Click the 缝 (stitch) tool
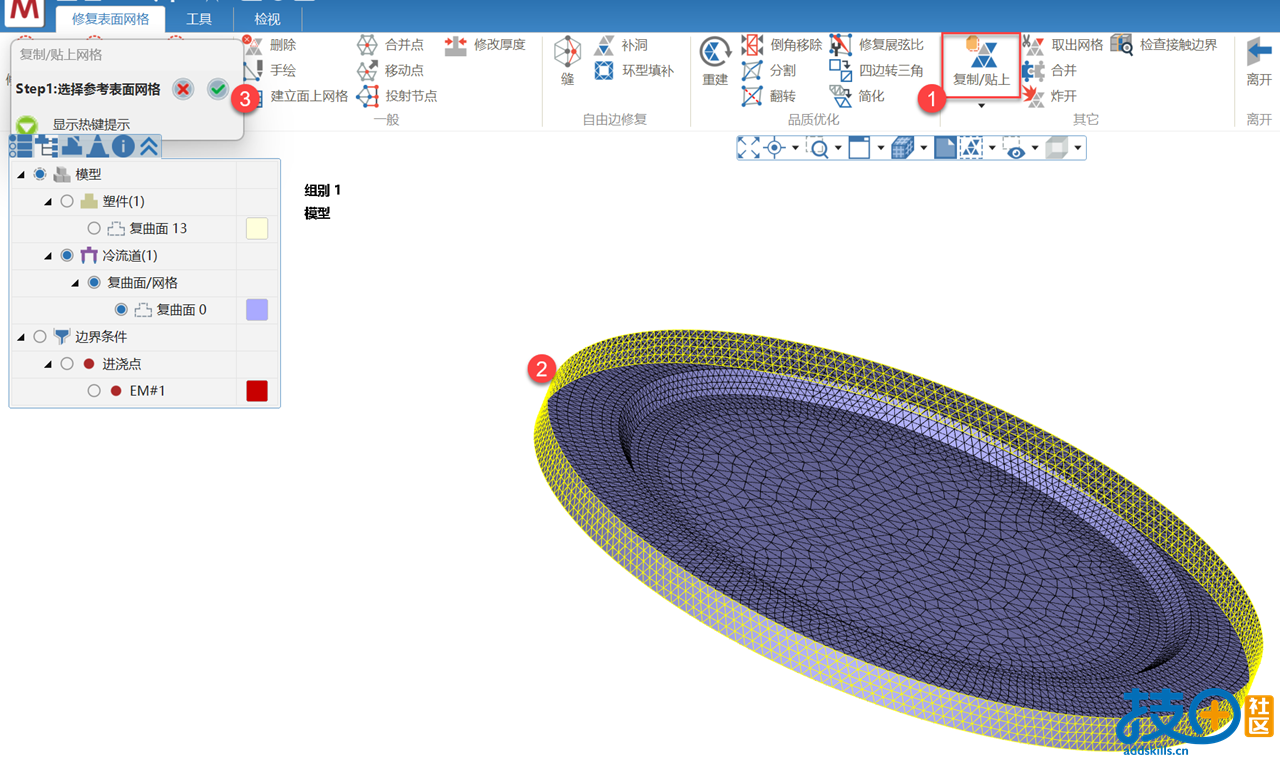Image resolution: width=1280 pixels, height=762 pixels. click(568, 61)
